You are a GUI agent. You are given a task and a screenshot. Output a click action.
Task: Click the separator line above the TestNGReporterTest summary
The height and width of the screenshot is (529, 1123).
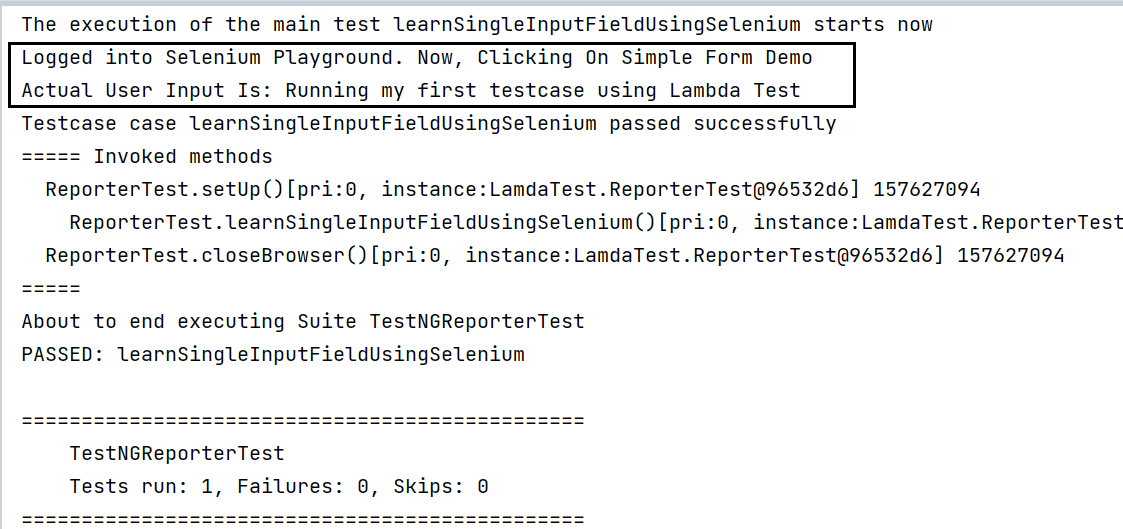pos(303,420)
